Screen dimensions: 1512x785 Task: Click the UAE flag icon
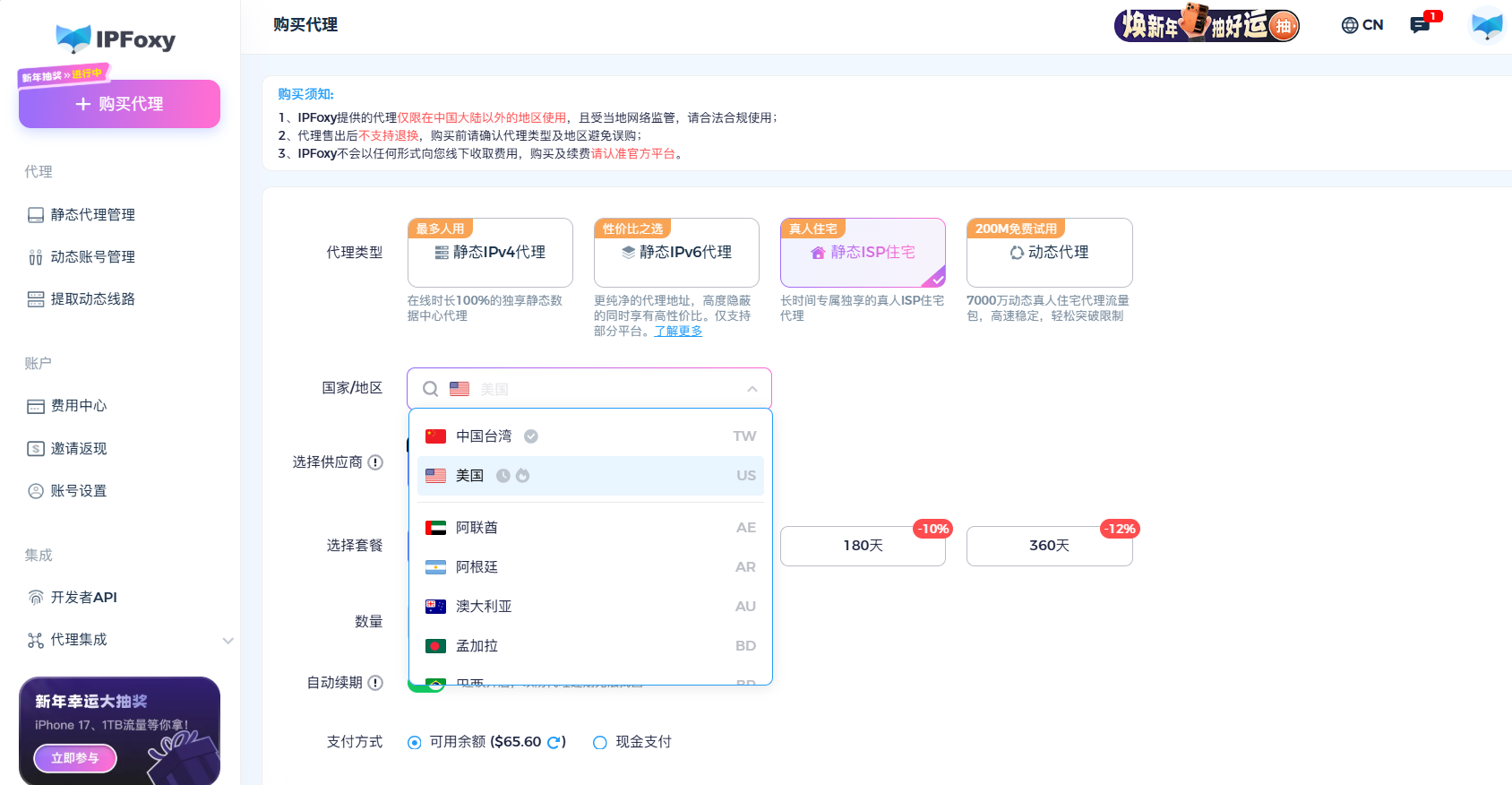436,528
